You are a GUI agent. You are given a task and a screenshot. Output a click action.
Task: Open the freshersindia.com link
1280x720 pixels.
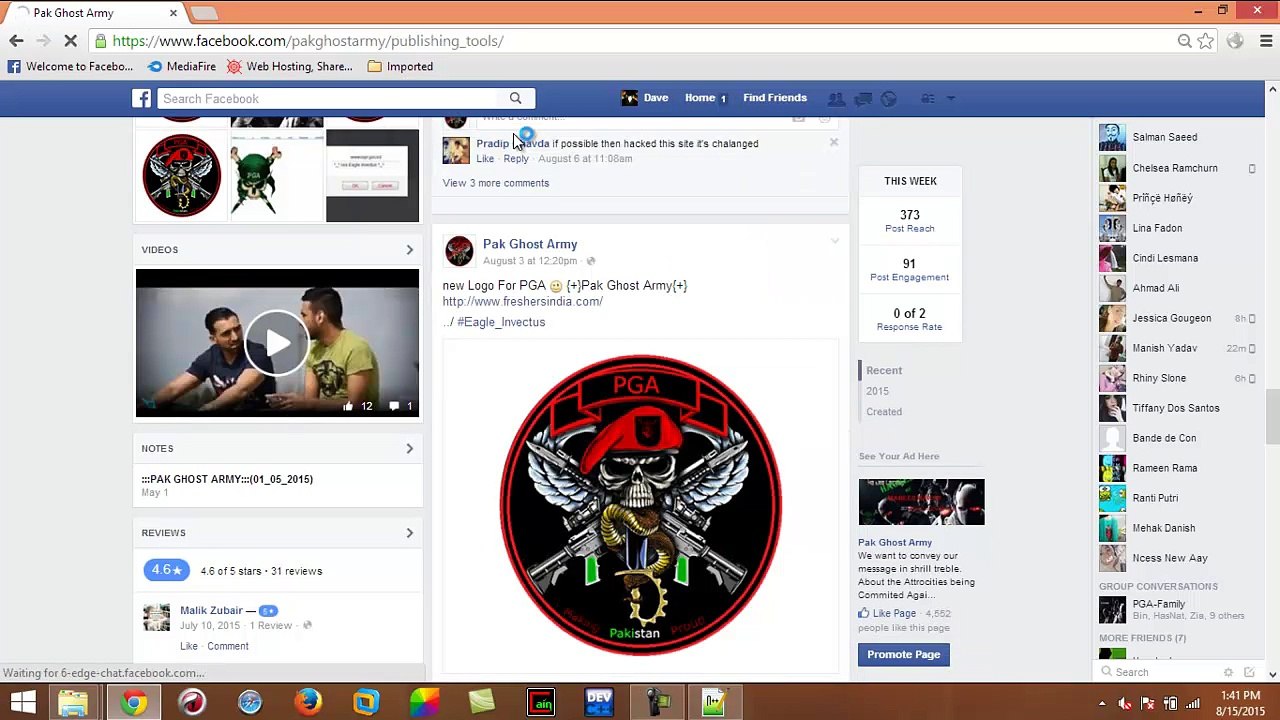pos(523,302)
